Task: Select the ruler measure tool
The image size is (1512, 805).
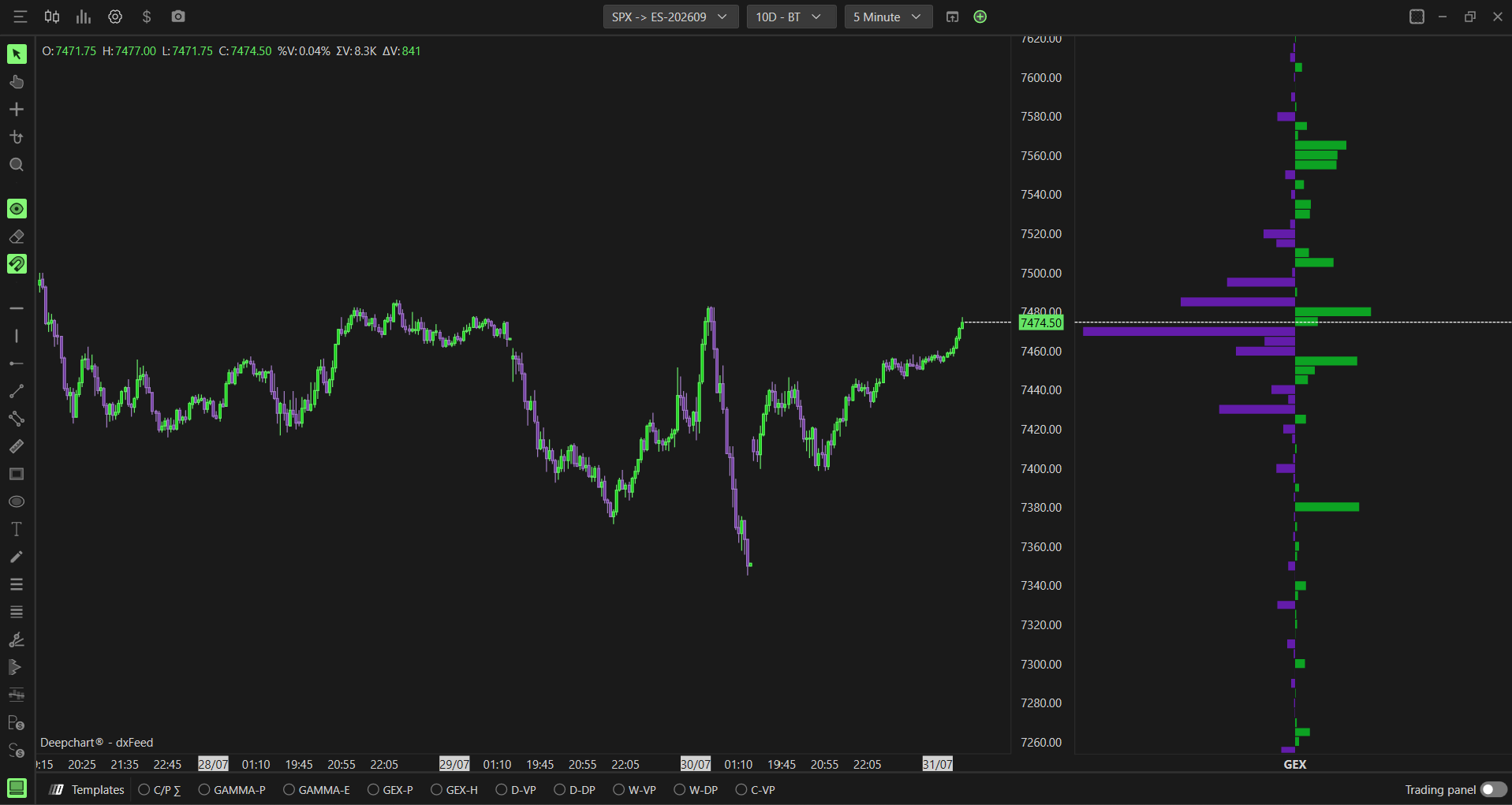Action: tap(17, 446)
